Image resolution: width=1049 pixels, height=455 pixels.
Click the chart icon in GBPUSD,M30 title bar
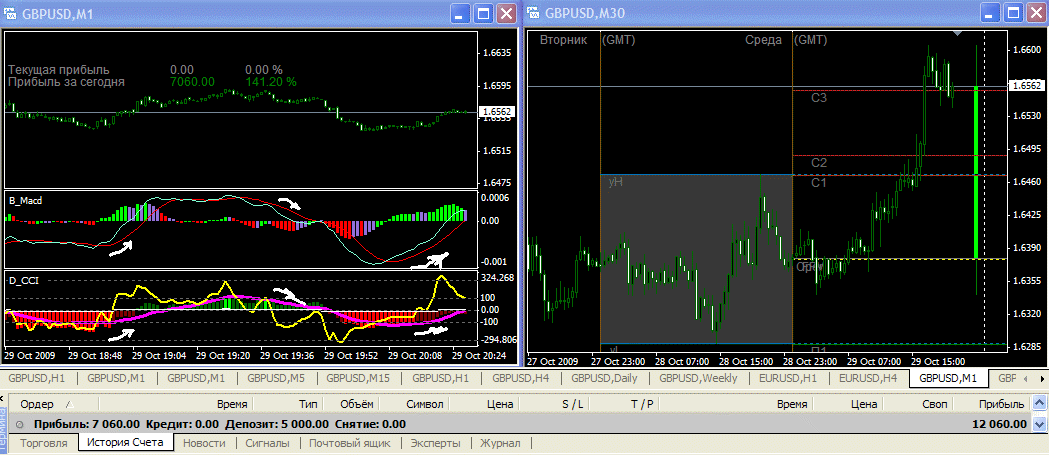tap(535, 12)
